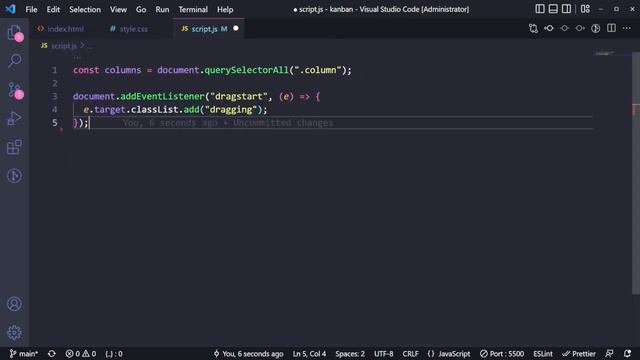This screenshot has height=360, width=640.
Task: Change encoding via UTF-8
Action: [384, 354]
